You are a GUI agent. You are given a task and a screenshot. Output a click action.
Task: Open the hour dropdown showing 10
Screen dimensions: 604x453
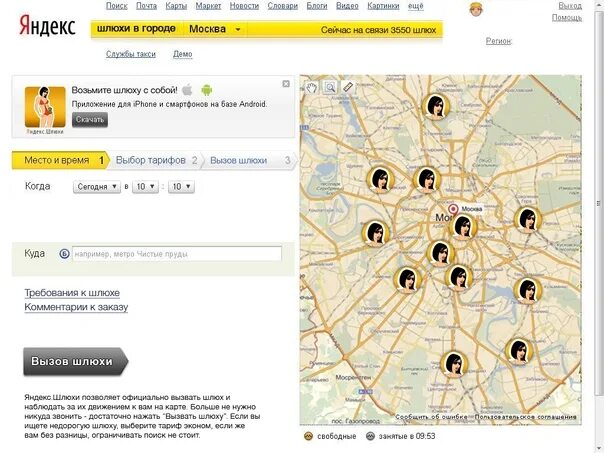click(x=145, y=187)
